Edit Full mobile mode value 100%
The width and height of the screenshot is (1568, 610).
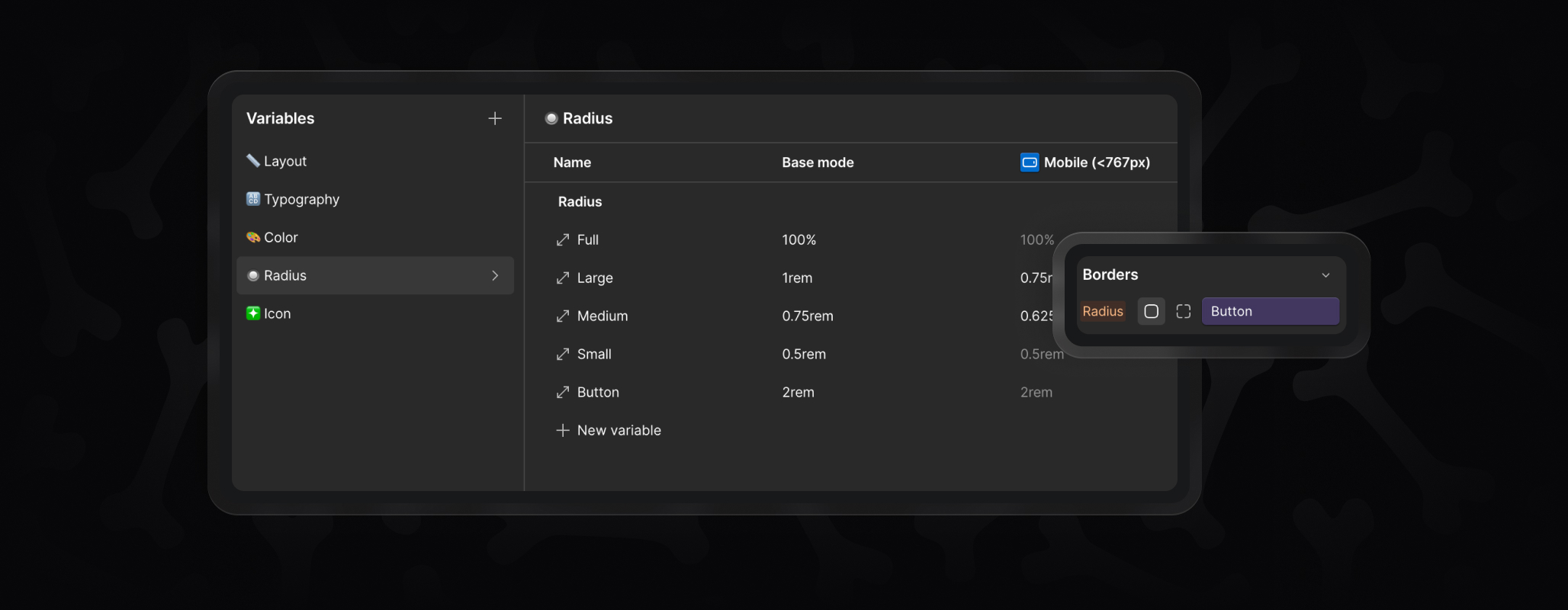click(1037, 239)
